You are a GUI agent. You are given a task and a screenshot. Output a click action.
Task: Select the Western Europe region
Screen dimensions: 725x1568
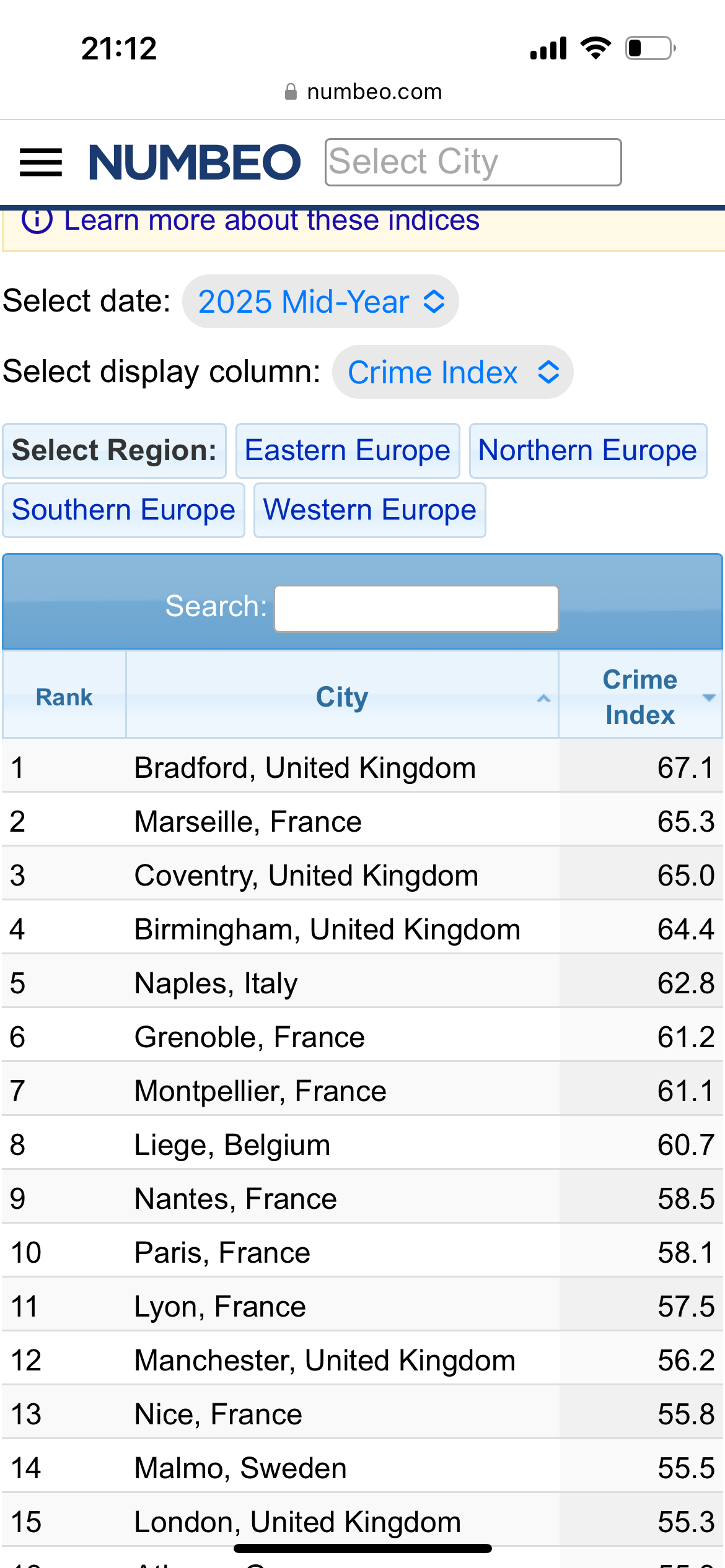tap(369, 510)
